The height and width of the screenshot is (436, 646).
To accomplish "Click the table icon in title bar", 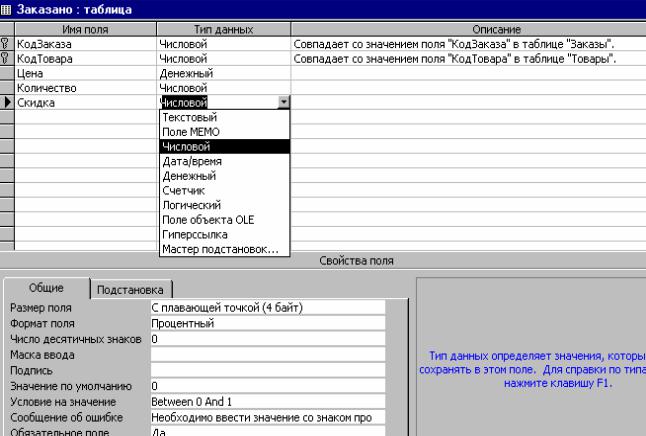I will (x=6, y=9).
